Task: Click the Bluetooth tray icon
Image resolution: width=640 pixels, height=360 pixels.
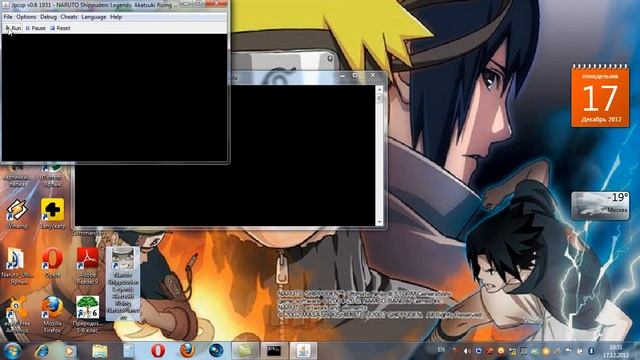Action: point(591,351)
